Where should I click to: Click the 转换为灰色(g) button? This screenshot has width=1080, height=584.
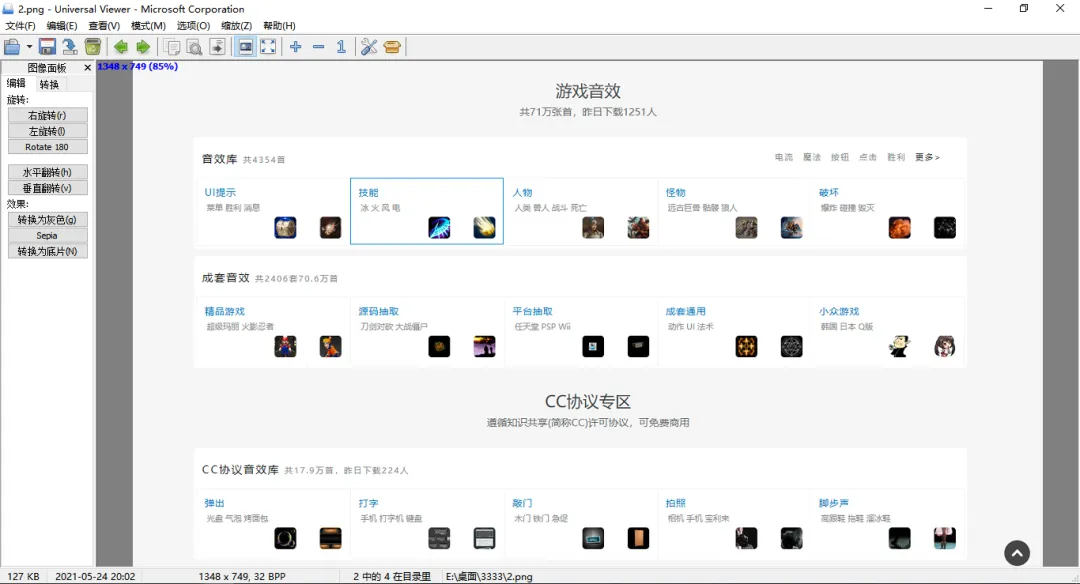tap(48, 220)
